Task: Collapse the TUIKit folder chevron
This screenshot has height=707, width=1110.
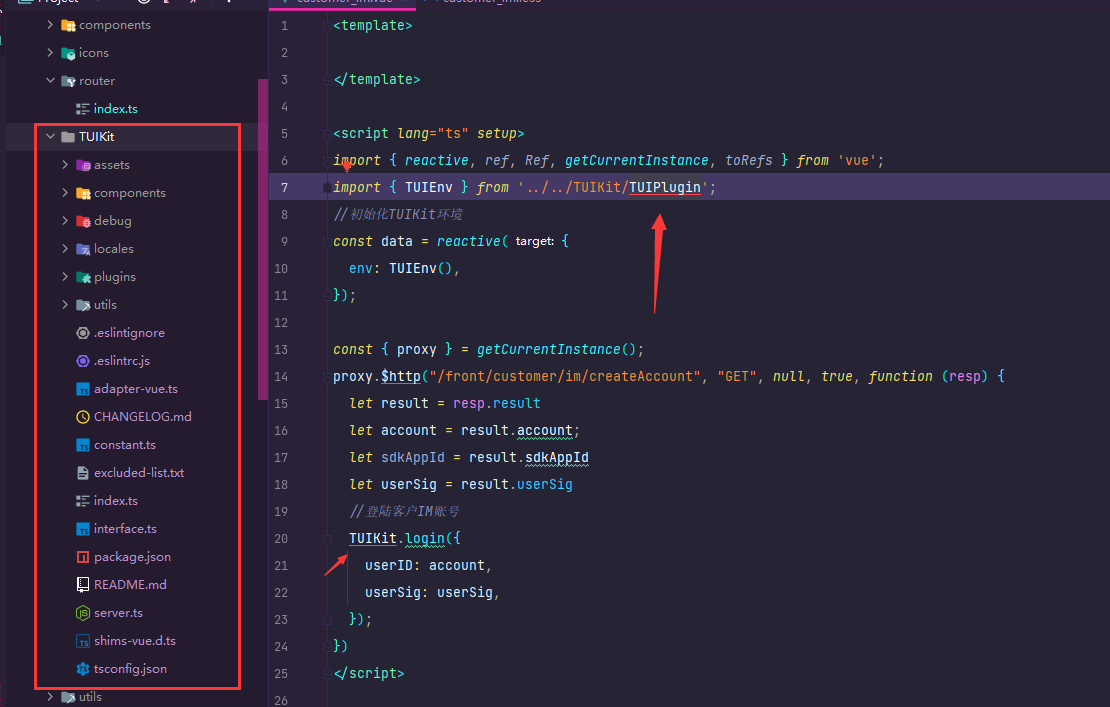Action: point(50,137)
